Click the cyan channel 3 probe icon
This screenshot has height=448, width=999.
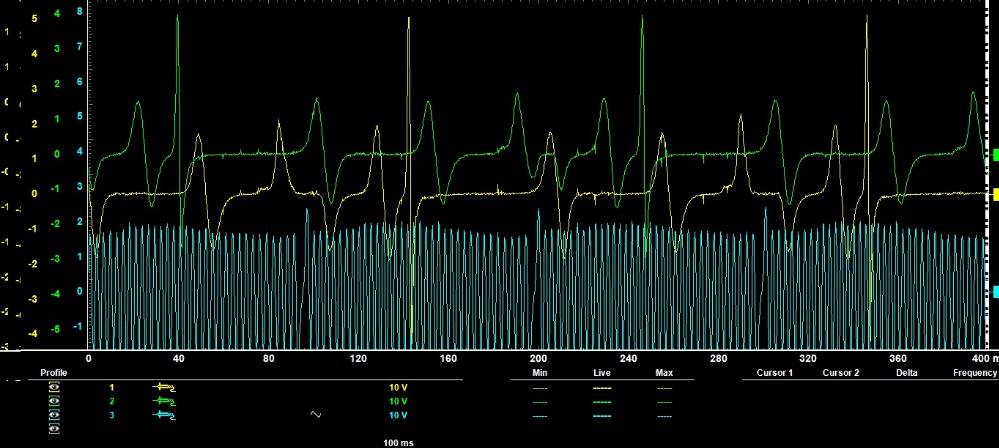click(x=162, y=414)
